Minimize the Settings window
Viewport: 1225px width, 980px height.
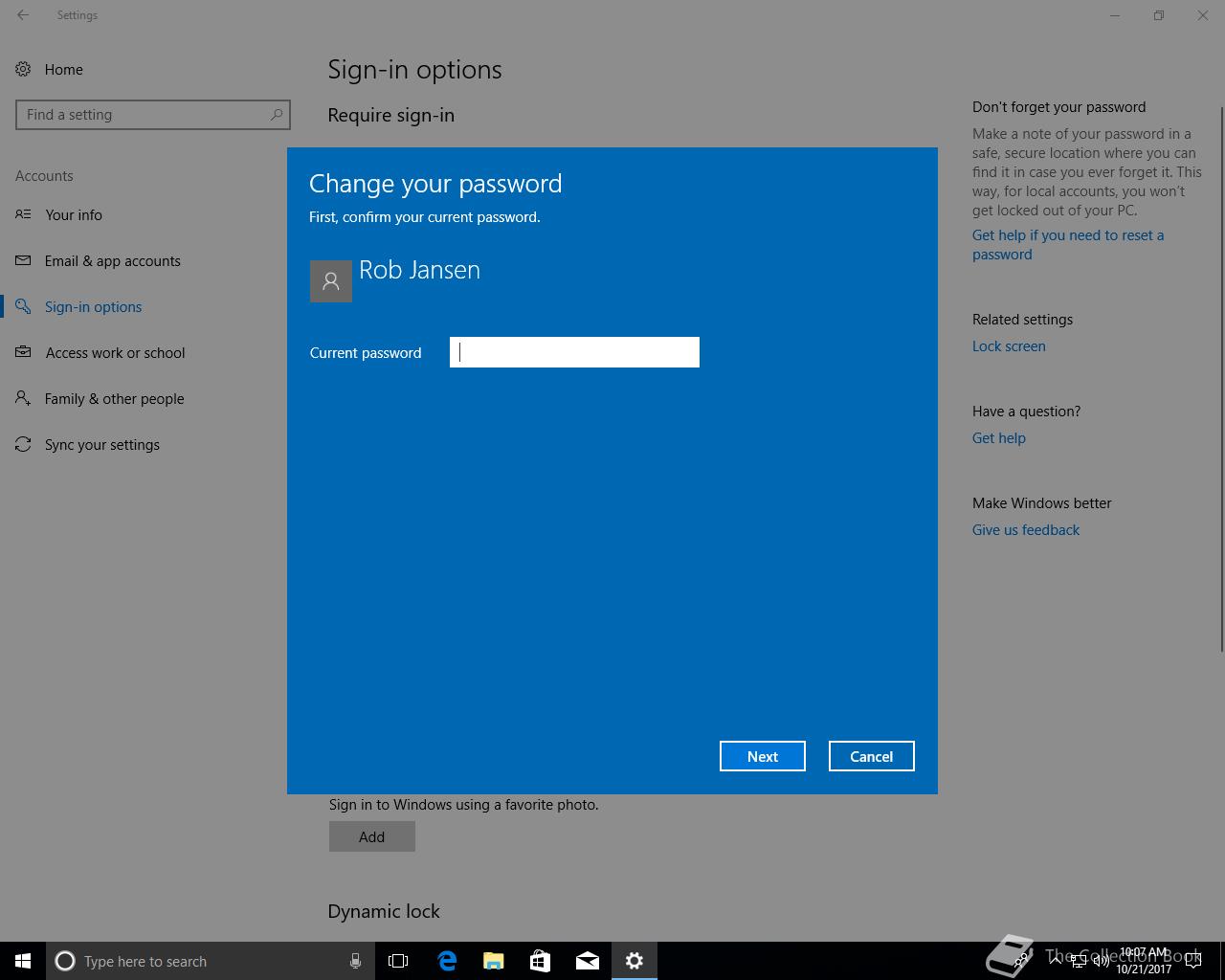click(x=1115, y=15)
